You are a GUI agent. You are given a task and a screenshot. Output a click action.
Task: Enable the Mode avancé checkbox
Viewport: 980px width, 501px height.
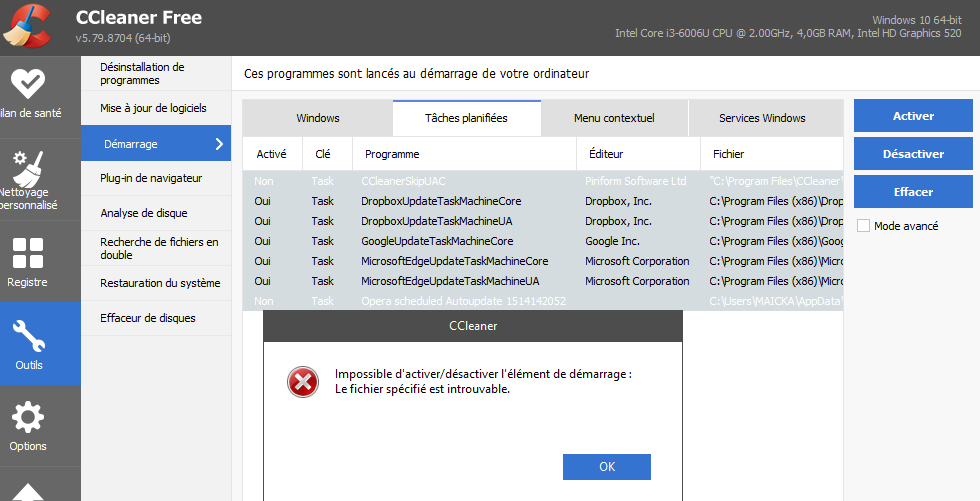863,226
